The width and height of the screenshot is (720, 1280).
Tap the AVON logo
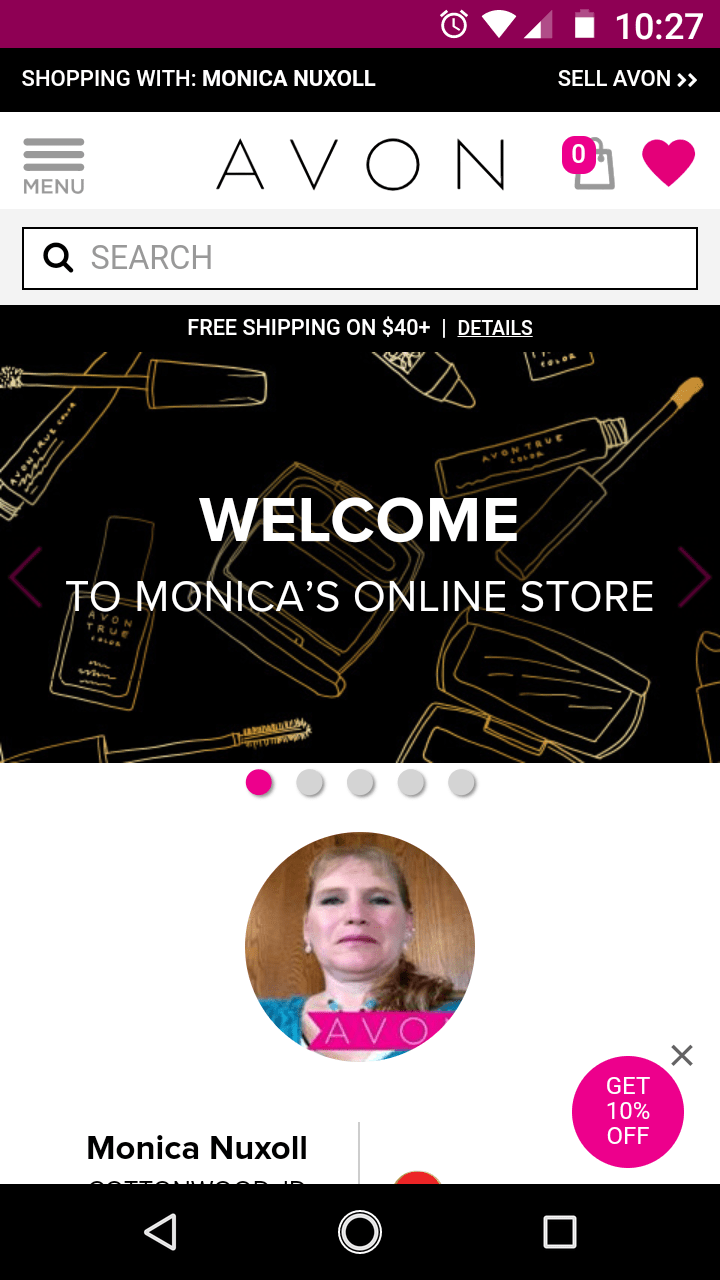(361, 165)
